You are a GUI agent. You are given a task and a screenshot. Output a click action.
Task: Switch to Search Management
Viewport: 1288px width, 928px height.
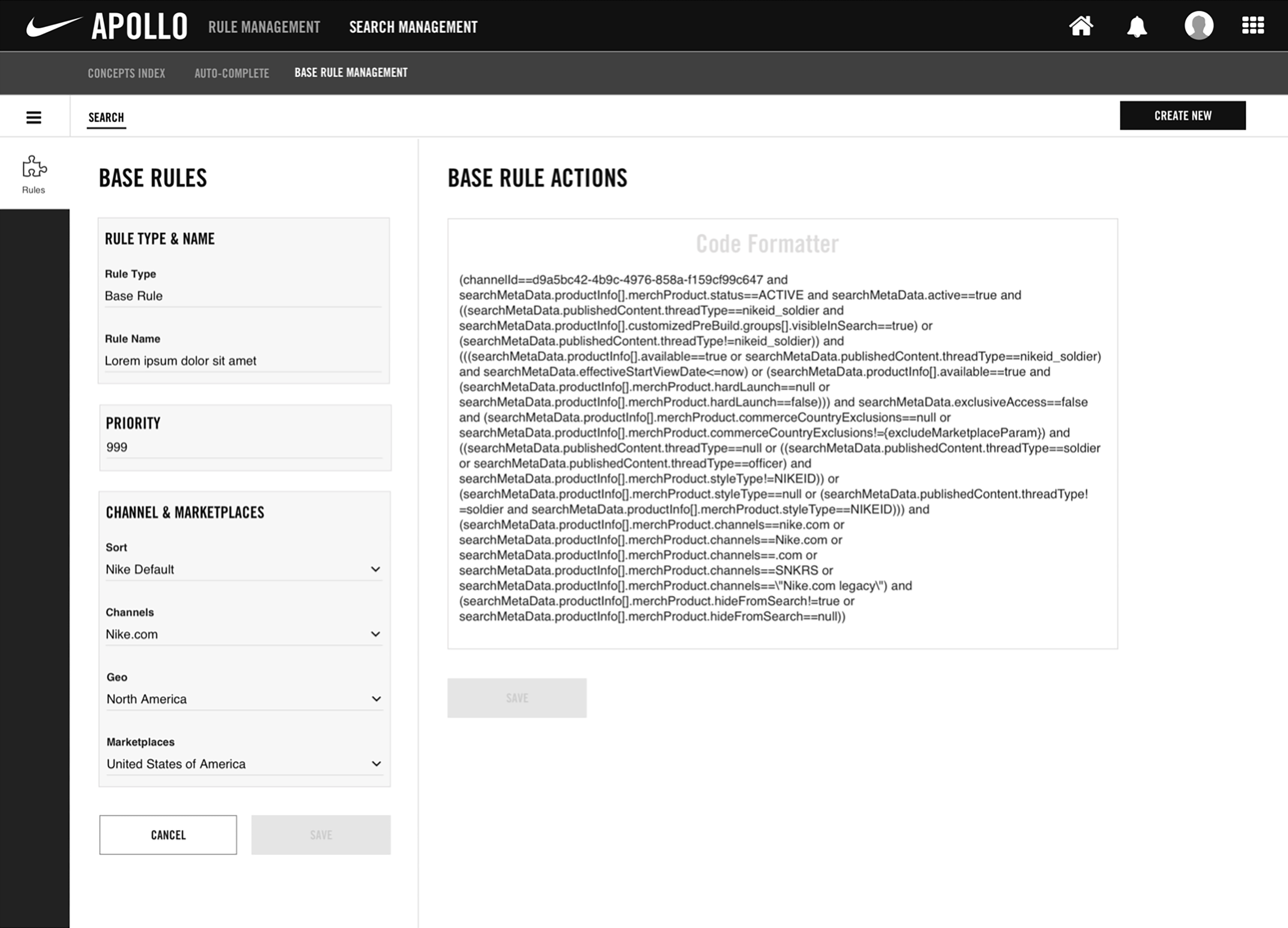point(414,26)
